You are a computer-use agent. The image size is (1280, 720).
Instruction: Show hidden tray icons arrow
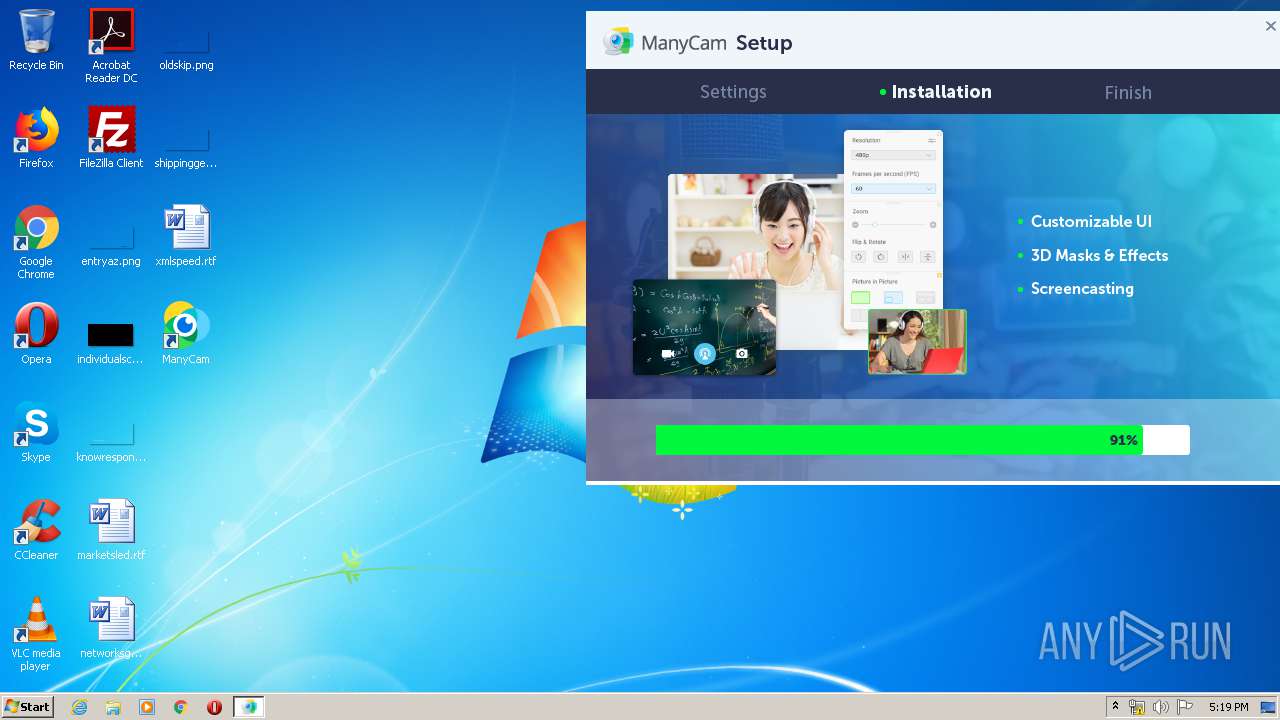point(1115,707)
